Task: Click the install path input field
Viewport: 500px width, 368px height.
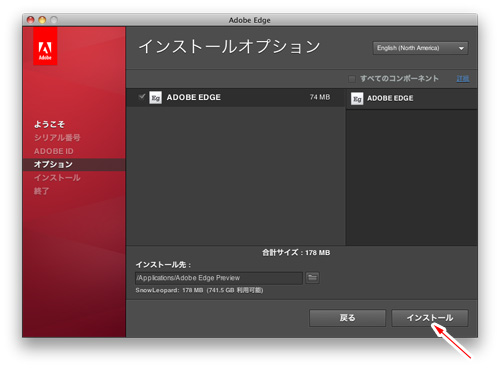Action: [219, 278]
